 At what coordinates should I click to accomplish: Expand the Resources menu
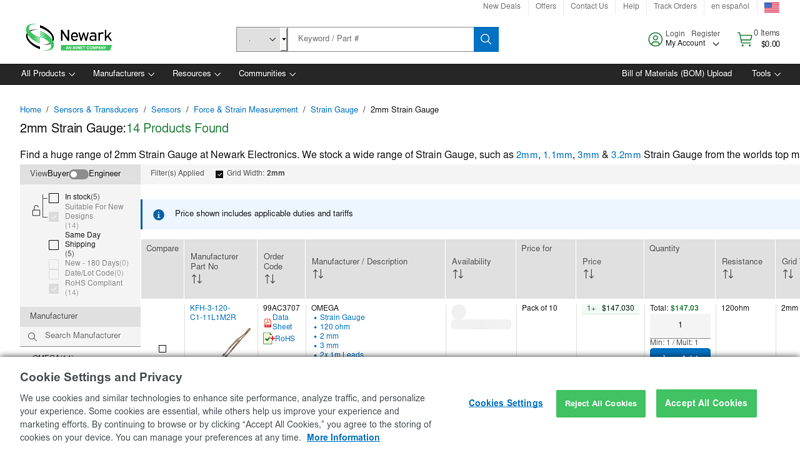tap(196, 74)
